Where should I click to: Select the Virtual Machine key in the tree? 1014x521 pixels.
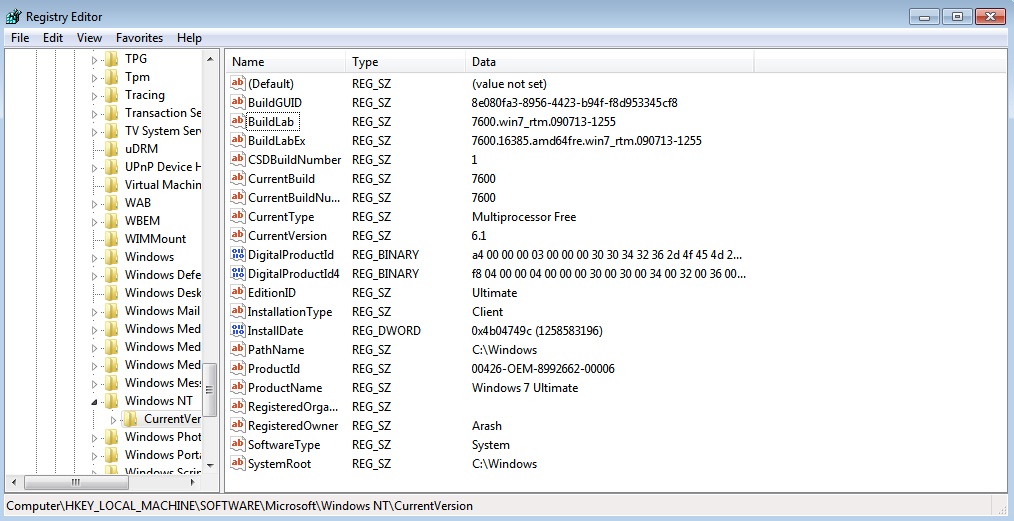[x=162, y=185]
